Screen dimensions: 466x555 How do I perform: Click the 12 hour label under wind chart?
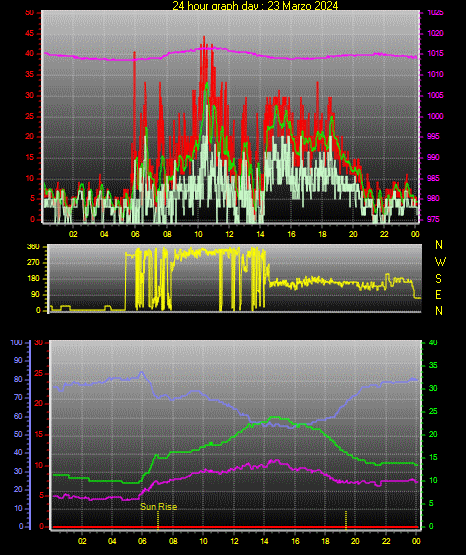pyautogui.click(x=229, y=234)
